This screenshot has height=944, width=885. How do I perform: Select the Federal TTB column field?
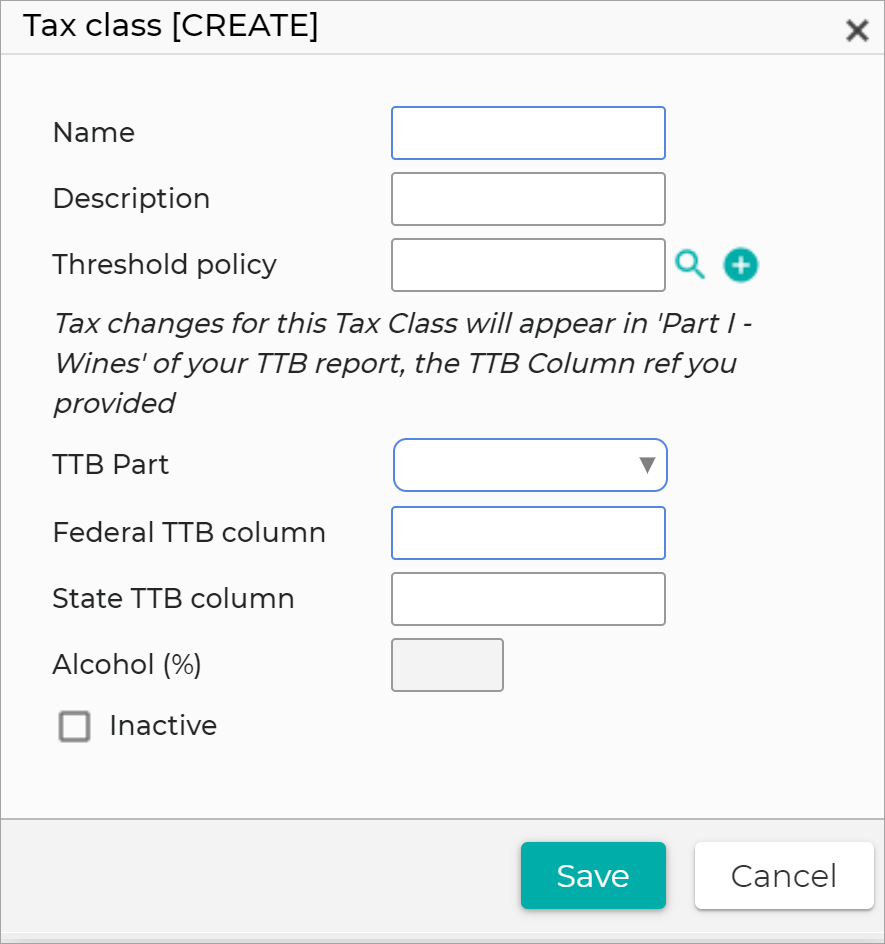point(528,533)
